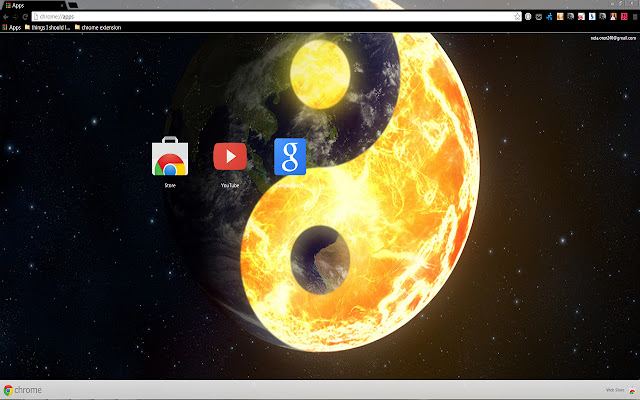Click the pink square extension icon
Screen dimensions: 640x400
pos(624,16)
